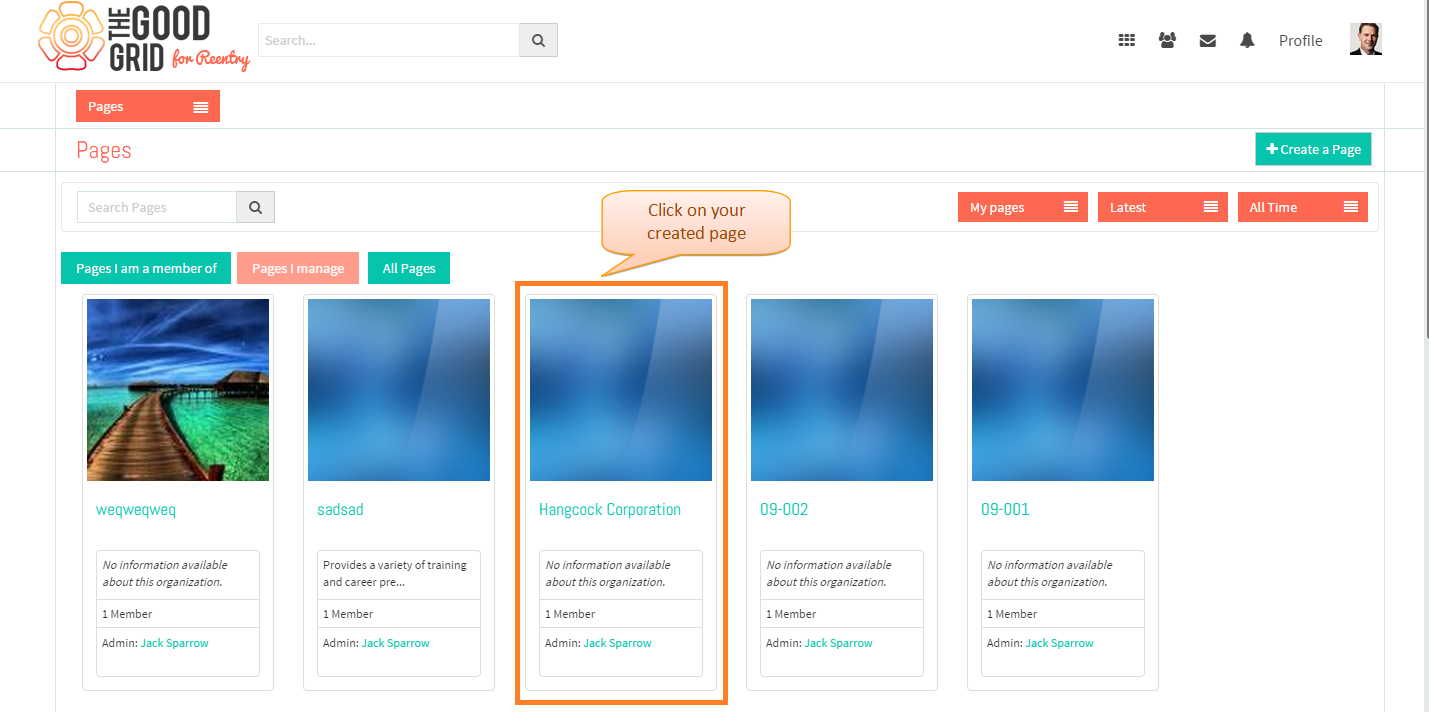Open Jack Sparrow admin link under sadsad

coord(396,643)
